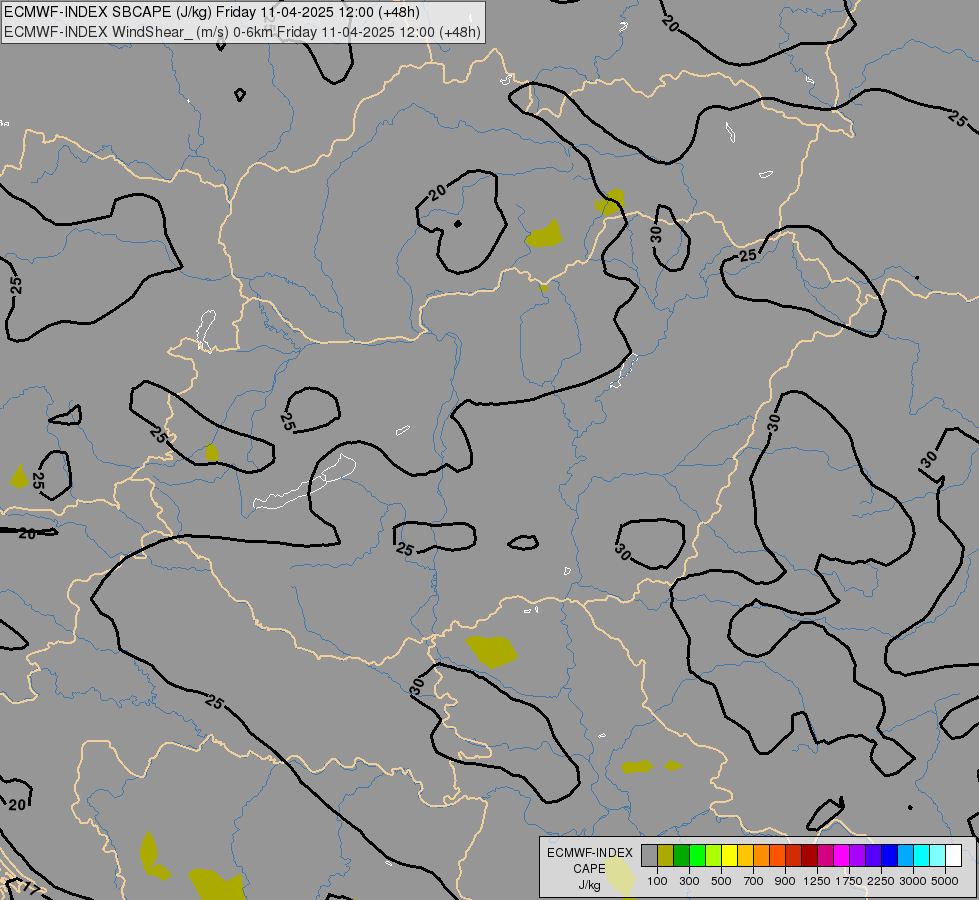The width and height of the screenshot is (979, 900).
Task: Click the white swatch at the legend end
Action: (x=953, y=855)
